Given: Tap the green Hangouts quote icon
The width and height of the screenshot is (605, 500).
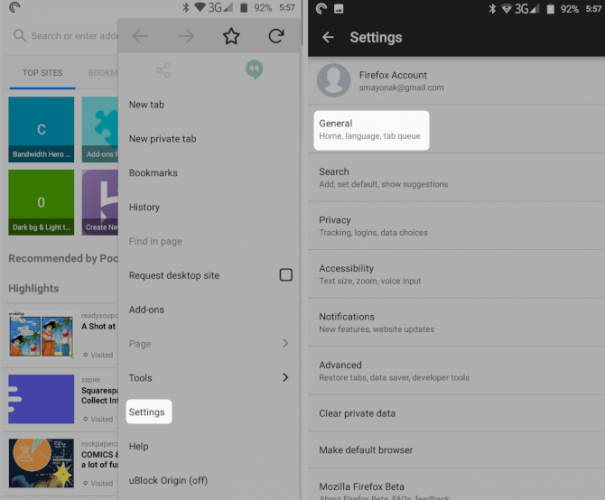Looking at the screenshot, I should (254, 70).
